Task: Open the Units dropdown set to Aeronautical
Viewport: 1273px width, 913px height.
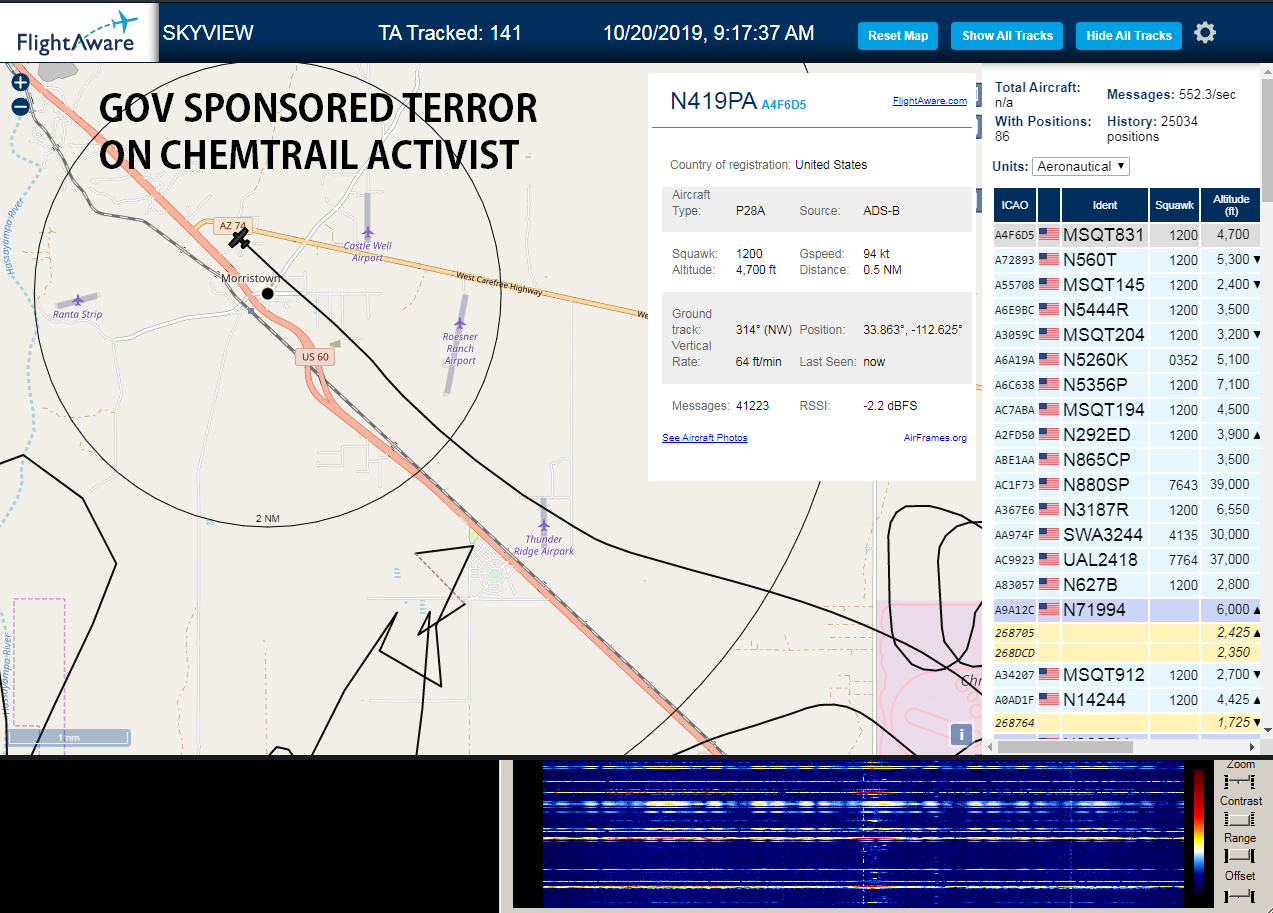Action: coord(1081,166)
